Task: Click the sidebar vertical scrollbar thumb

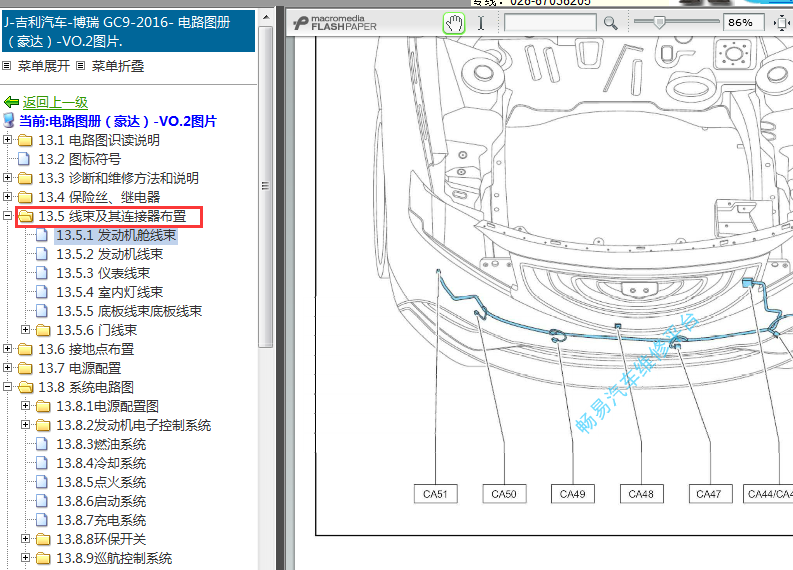Action: click(266, 186)
